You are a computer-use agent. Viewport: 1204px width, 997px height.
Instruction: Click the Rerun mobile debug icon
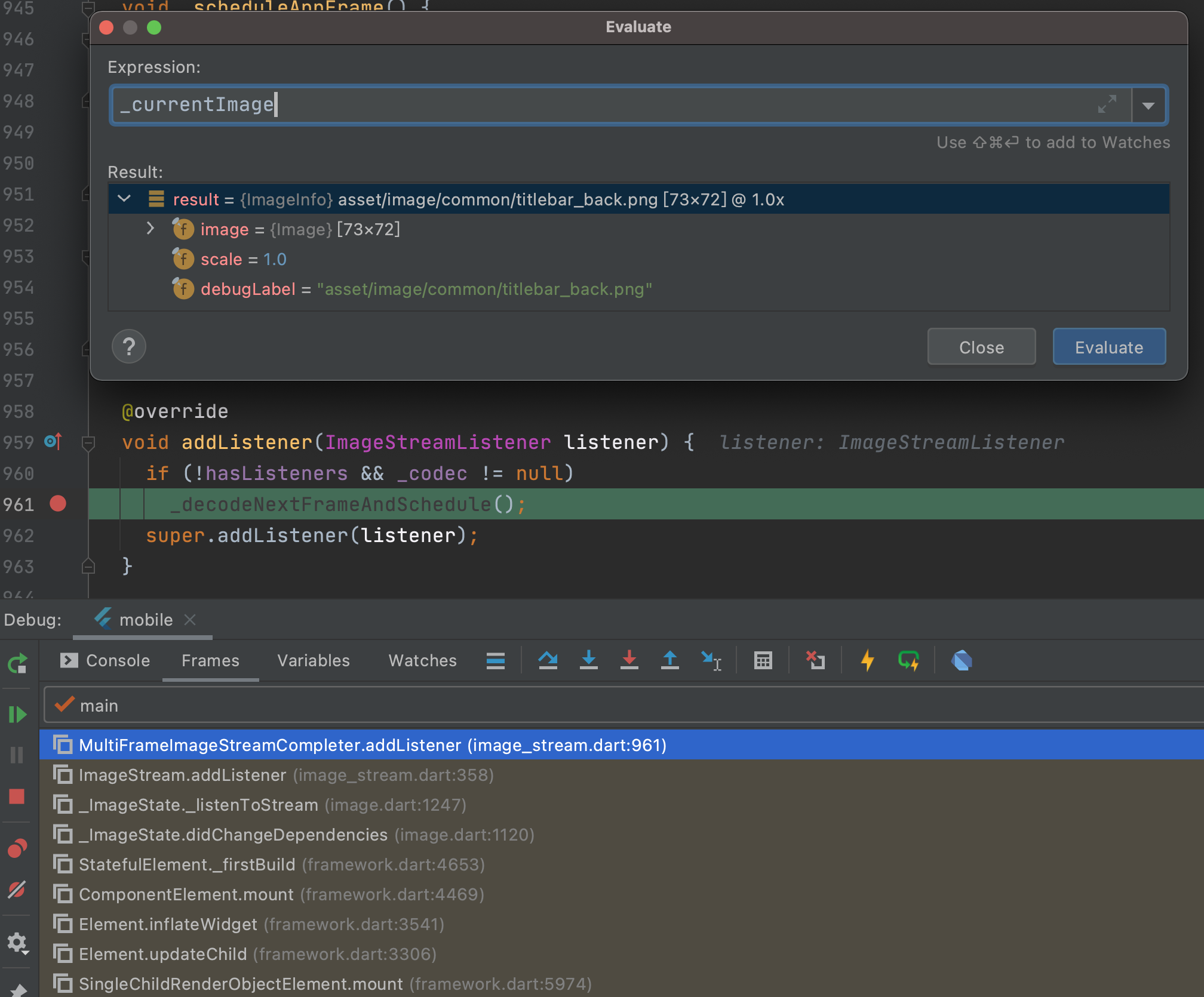pos(17,663)
